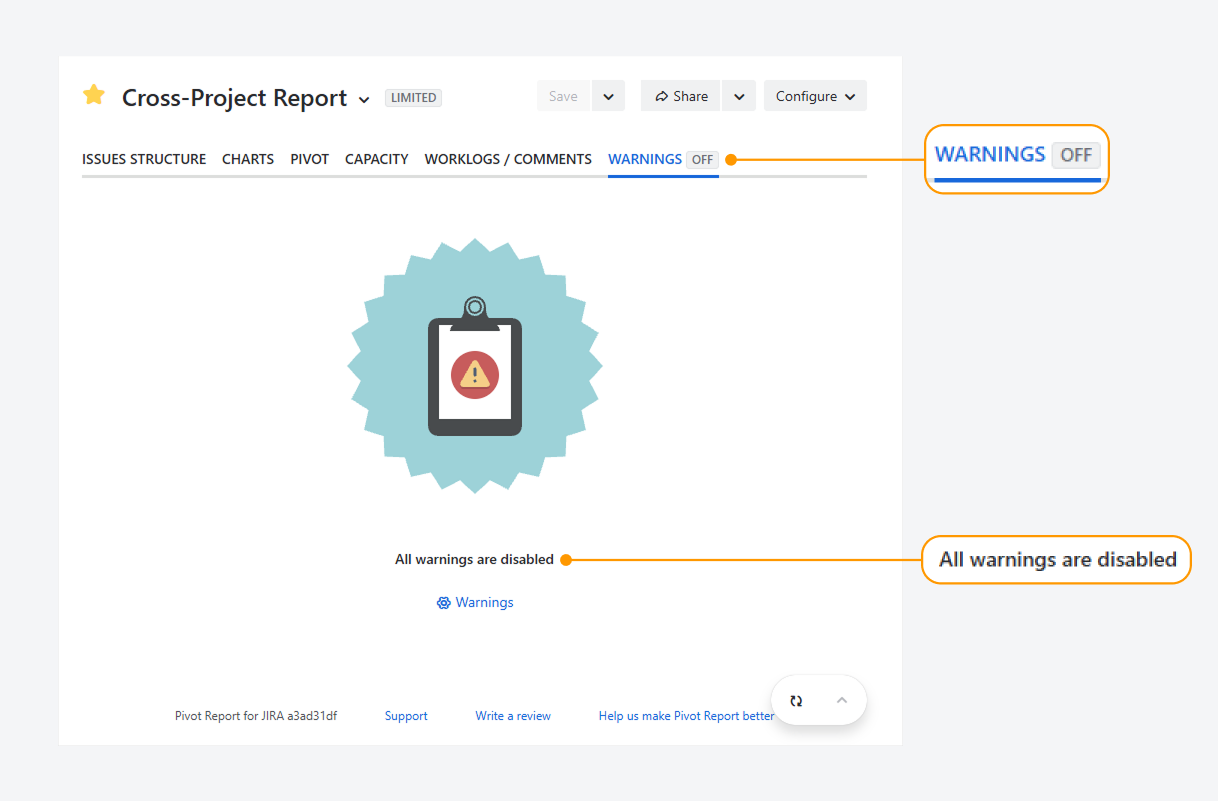The image size is (1218, 801).
Task: Open the Warnings settings link
Action: pos(475,603)
